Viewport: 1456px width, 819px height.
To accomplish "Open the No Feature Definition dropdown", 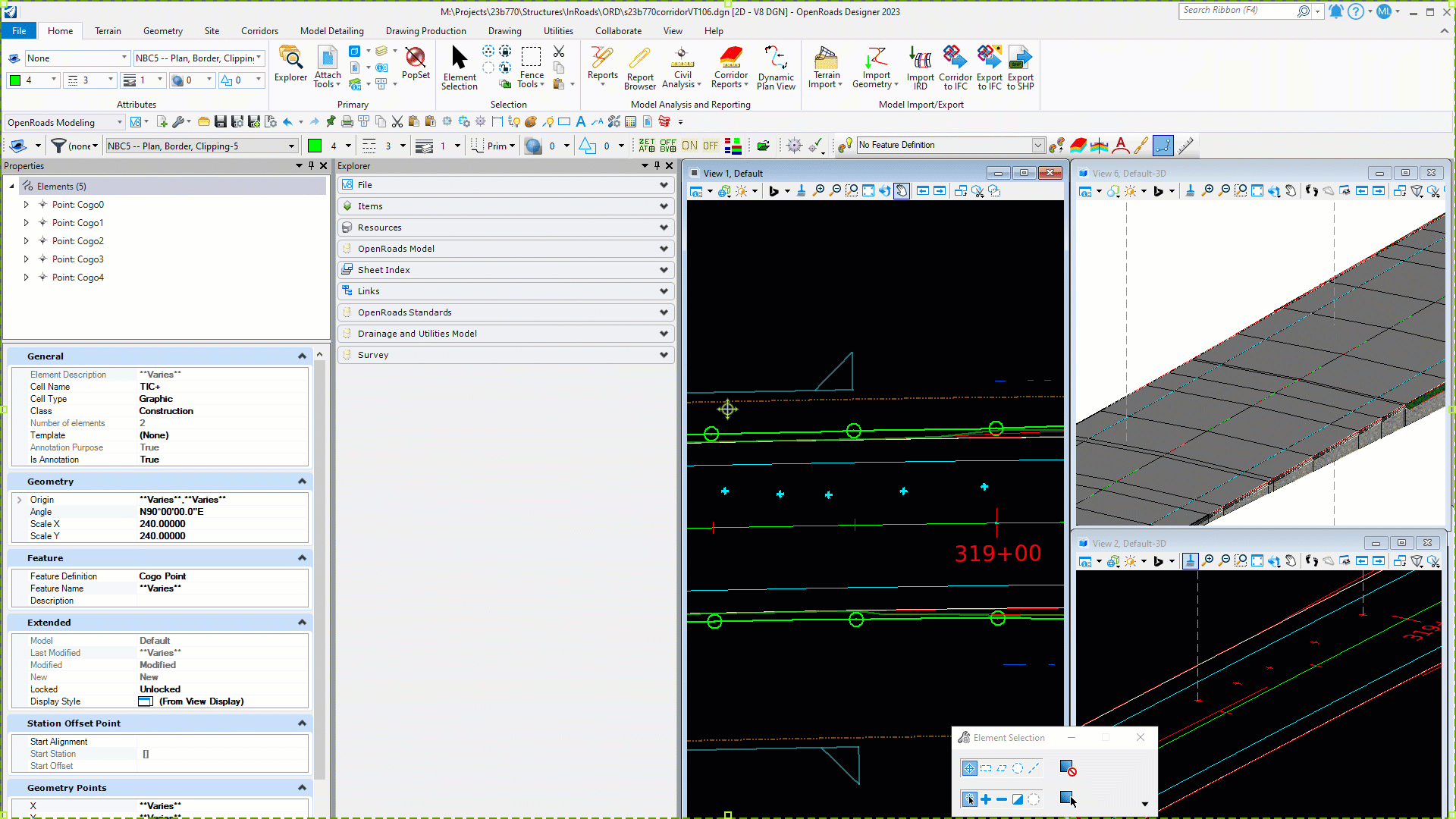I will point(1037,146).
